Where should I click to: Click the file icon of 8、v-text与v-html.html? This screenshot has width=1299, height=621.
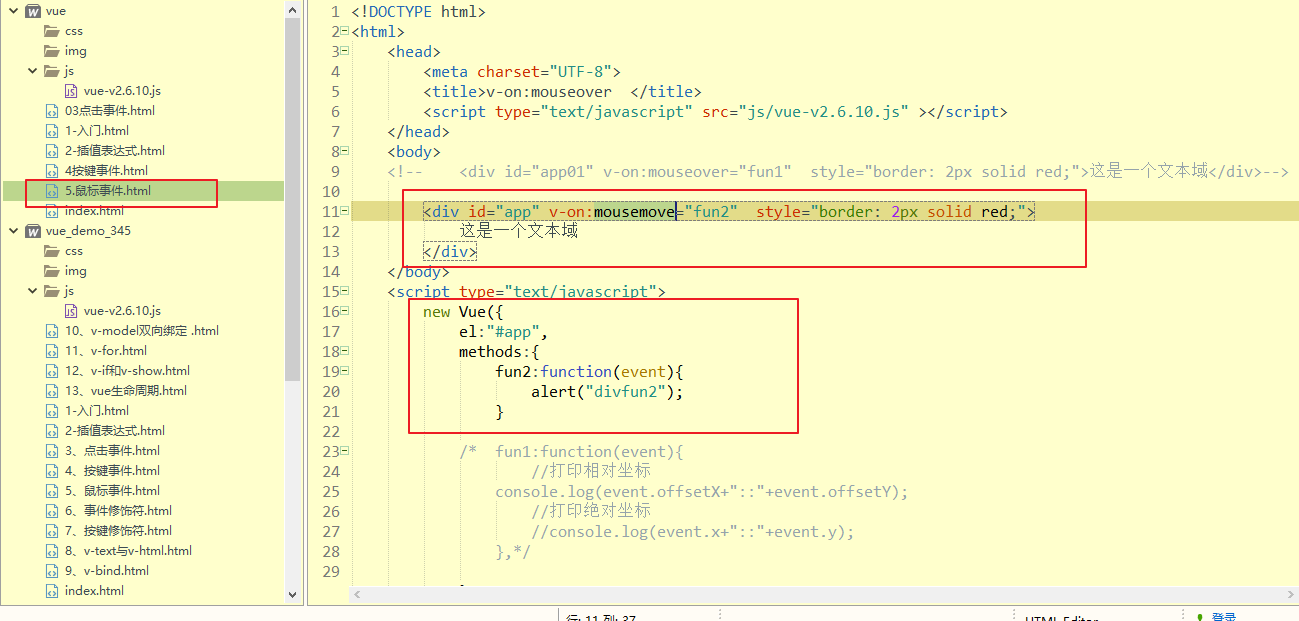point(52,551)
